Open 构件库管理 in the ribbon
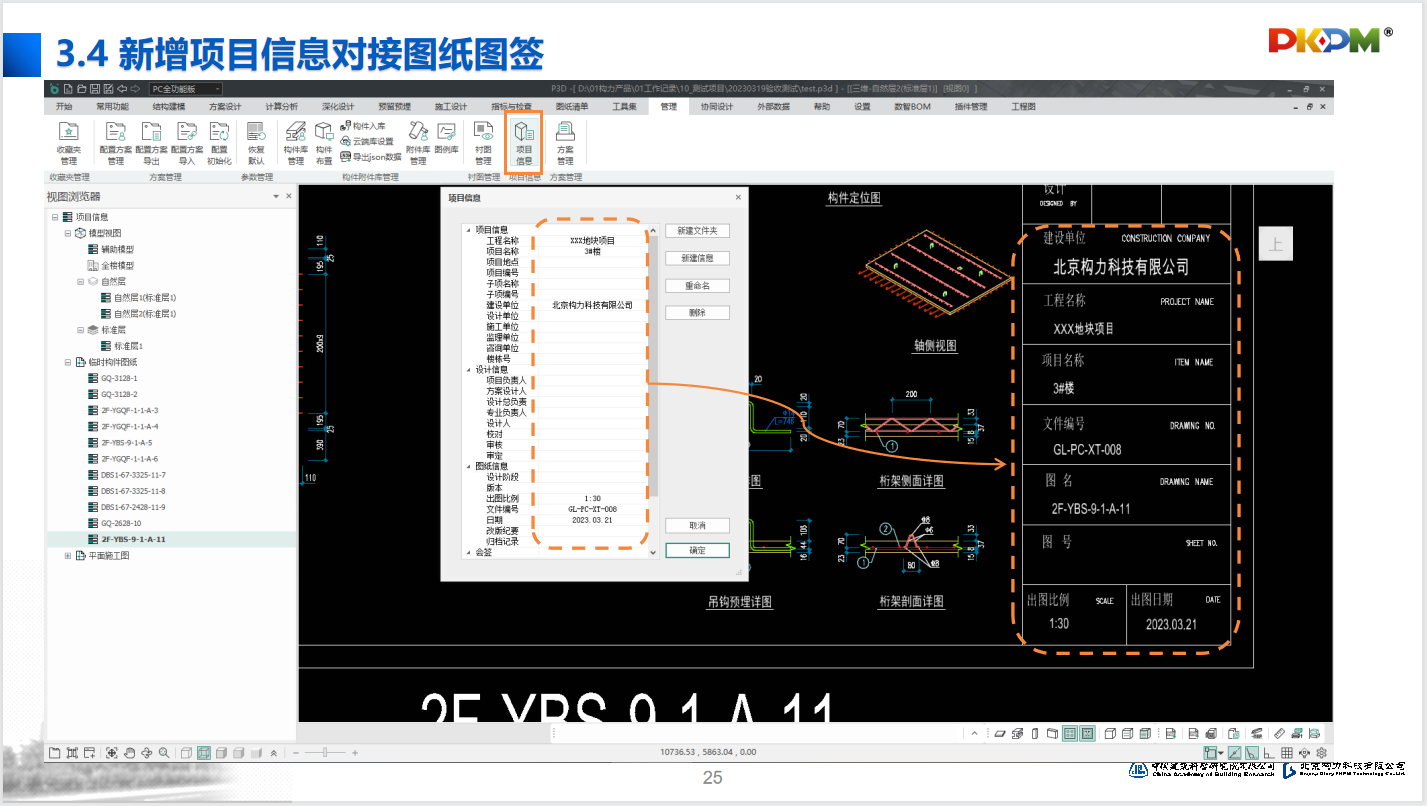Image resolution: width=1427 pixels, height=806 pixels. (x=296, y=141)
